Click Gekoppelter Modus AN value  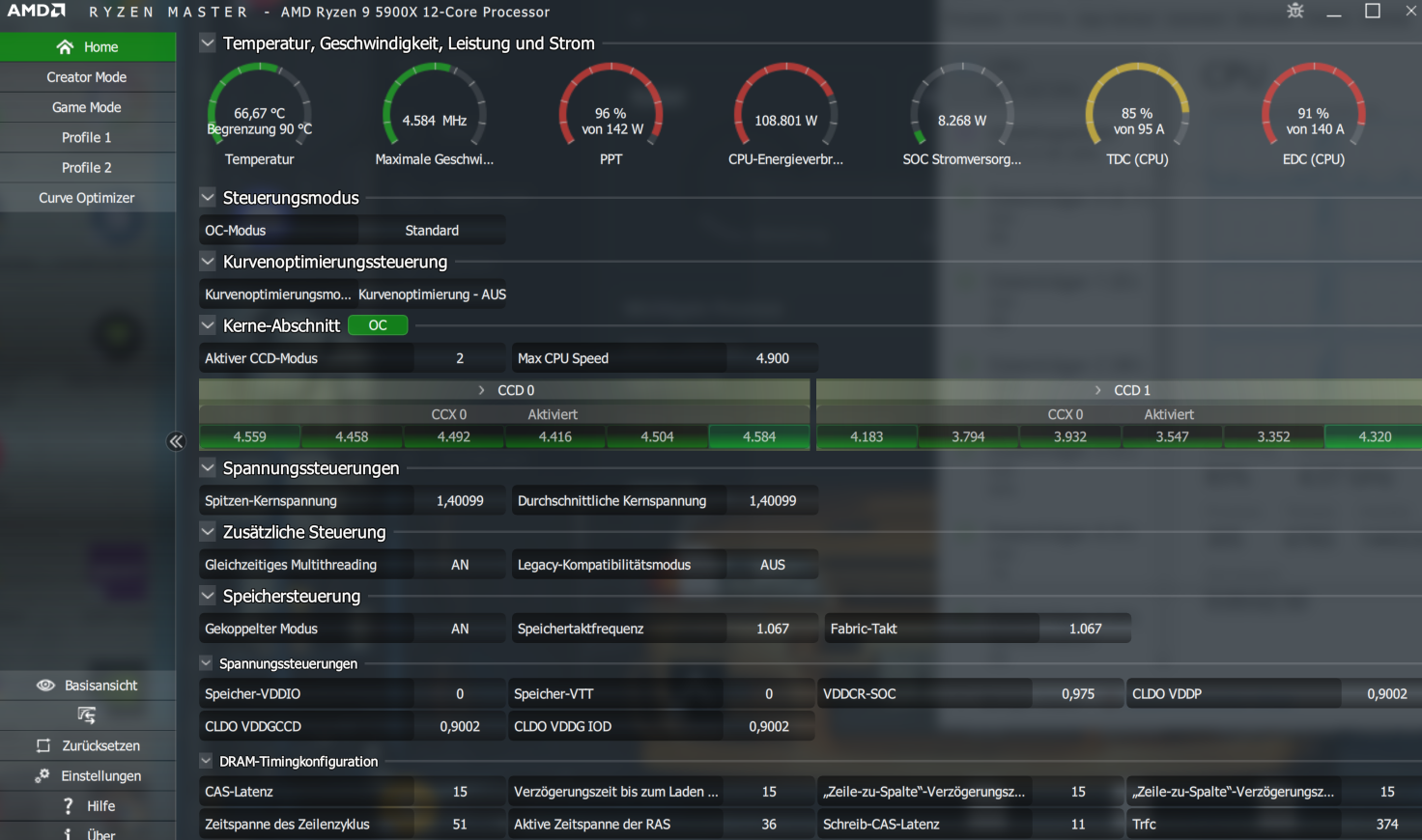tap(460, 629)
